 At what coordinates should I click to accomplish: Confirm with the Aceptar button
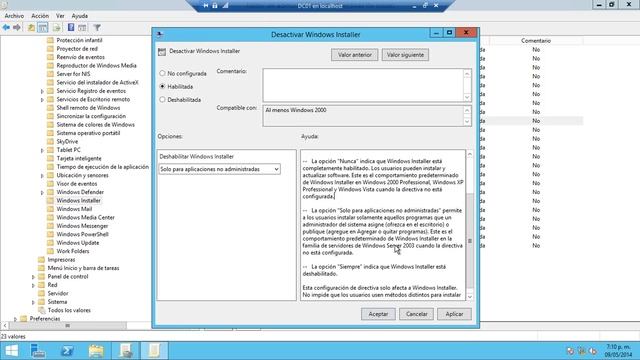(x=378, y=314)
